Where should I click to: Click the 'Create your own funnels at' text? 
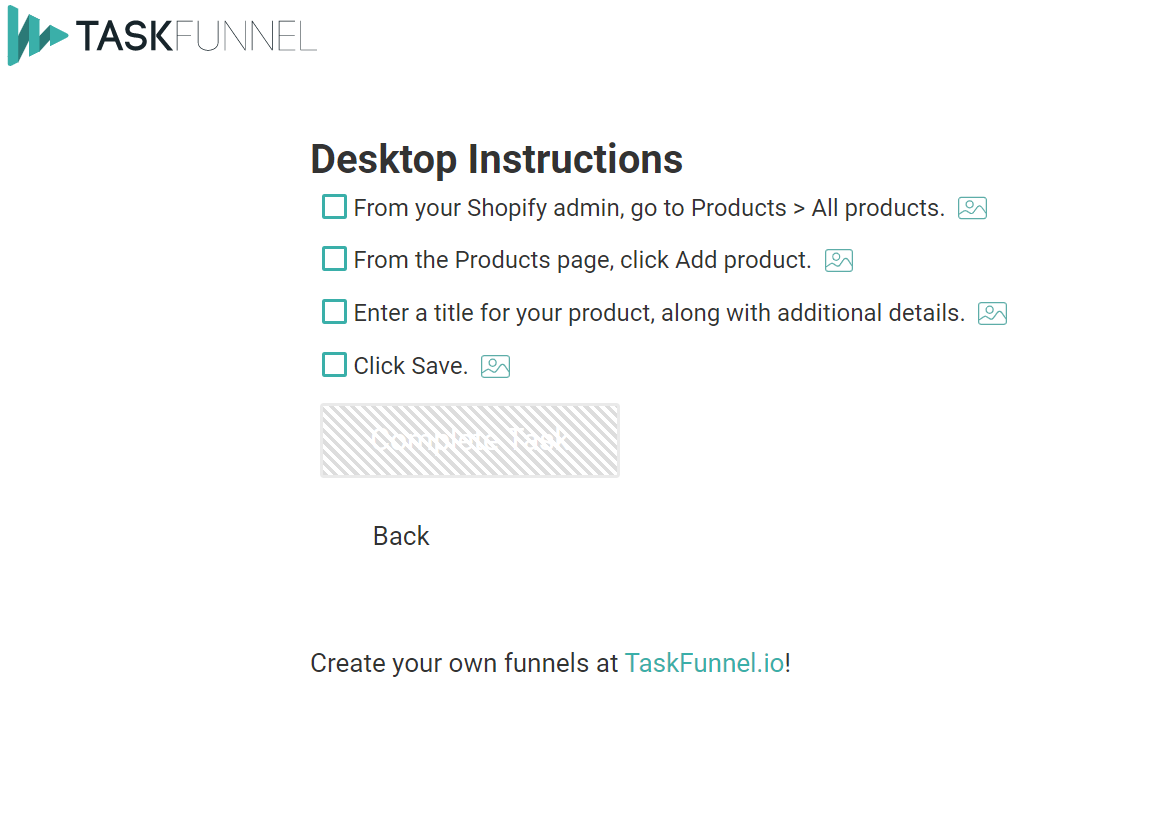pos(465,663)
